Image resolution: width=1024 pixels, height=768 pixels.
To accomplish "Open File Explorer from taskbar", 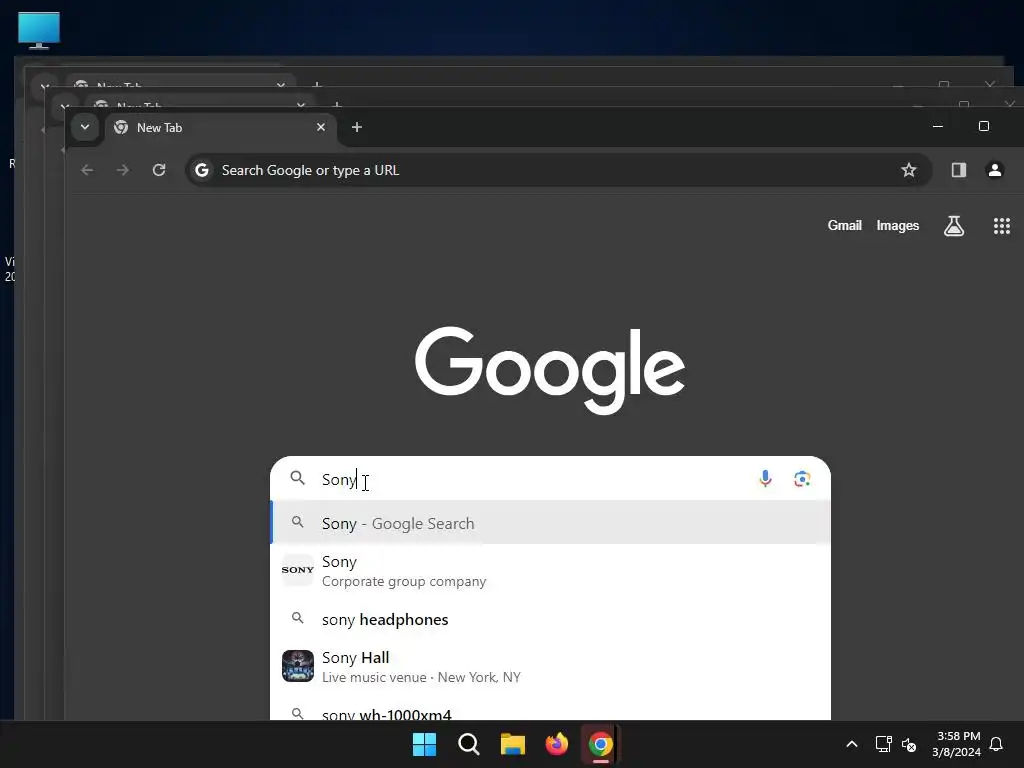I will point(513,744).
